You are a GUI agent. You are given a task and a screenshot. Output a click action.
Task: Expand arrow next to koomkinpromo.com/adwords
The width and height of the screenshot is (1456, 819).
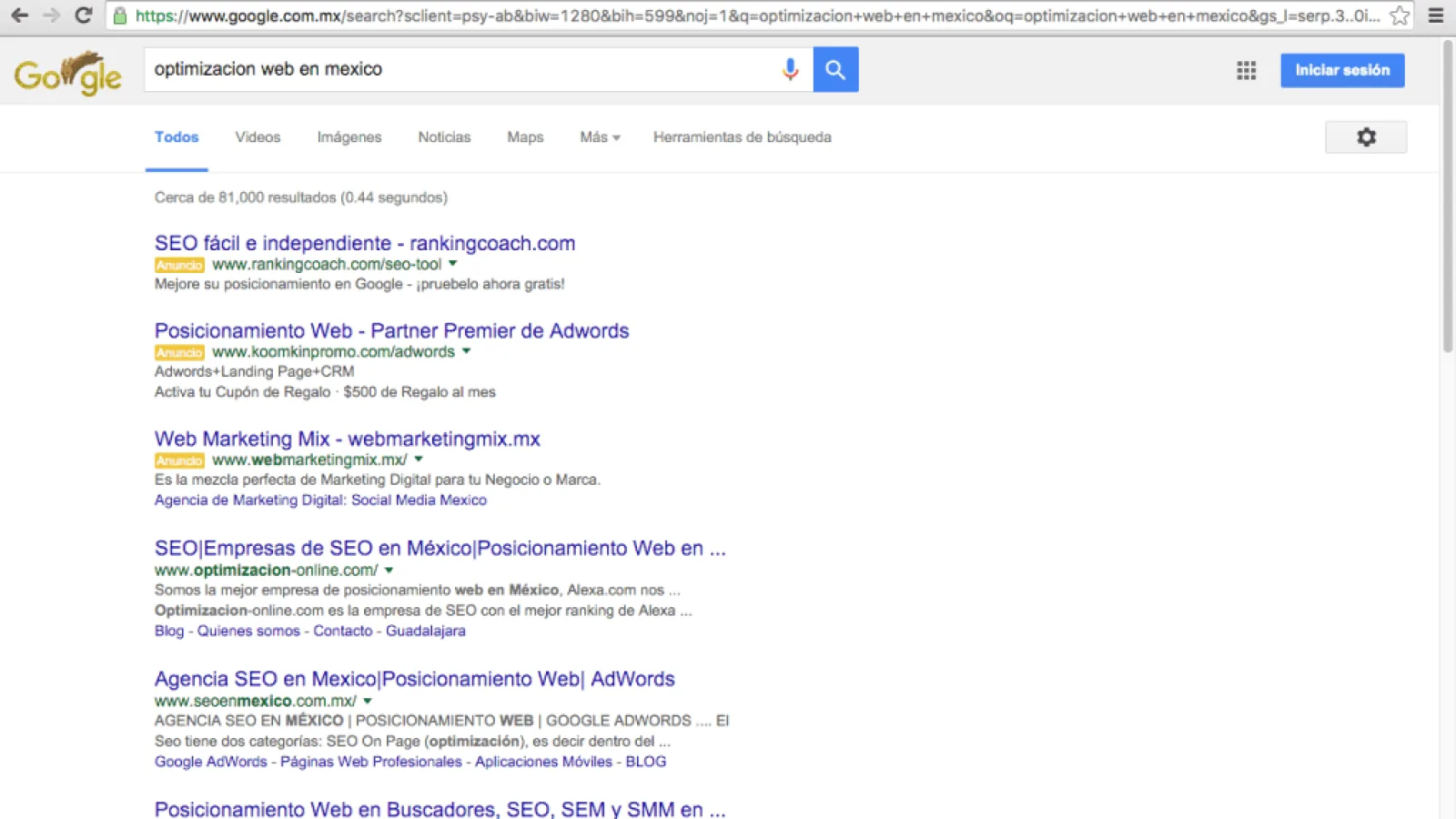coord(466,351)
